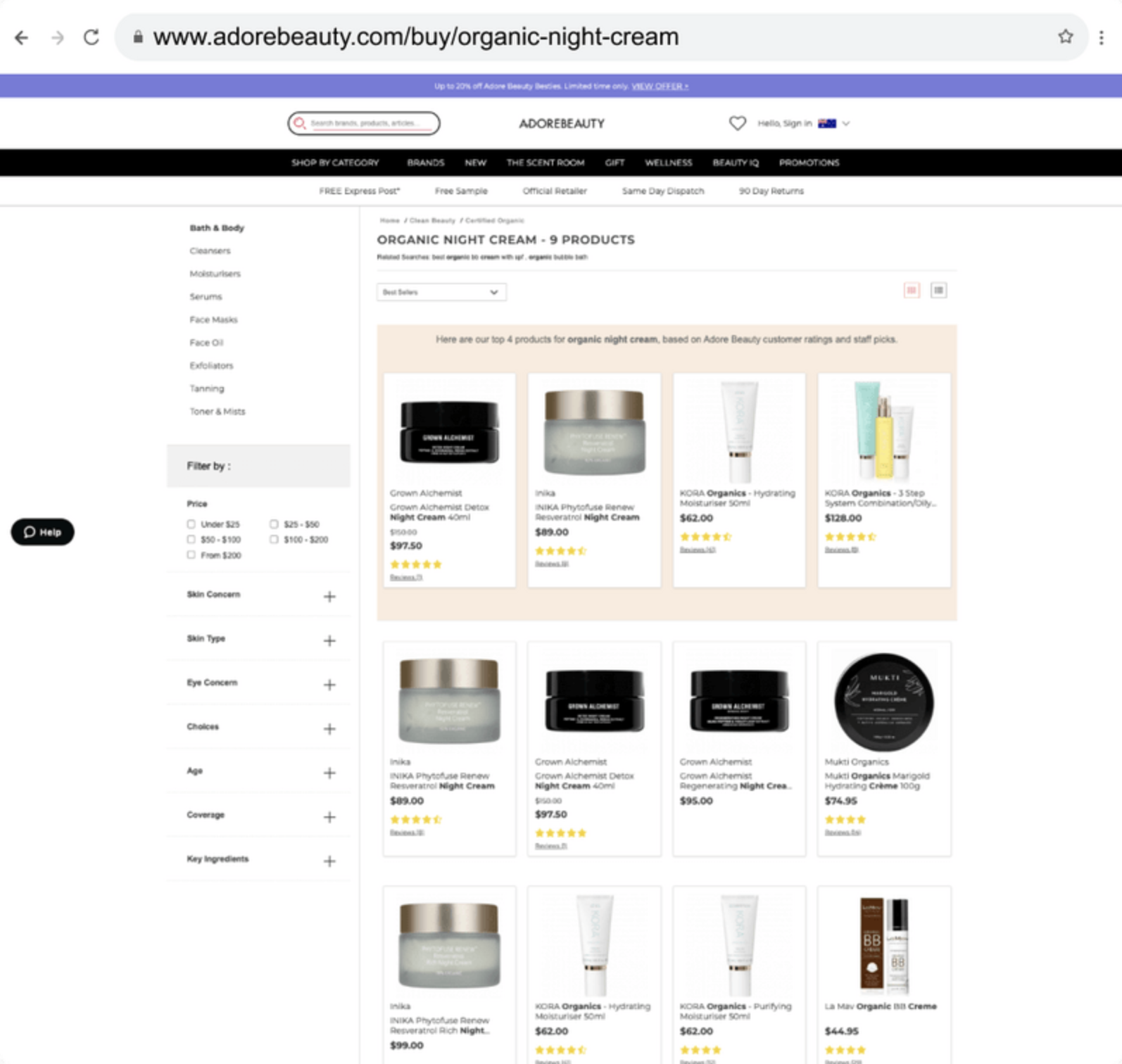
Task: Click the View Offer banner link
Action: click(660, 86)
